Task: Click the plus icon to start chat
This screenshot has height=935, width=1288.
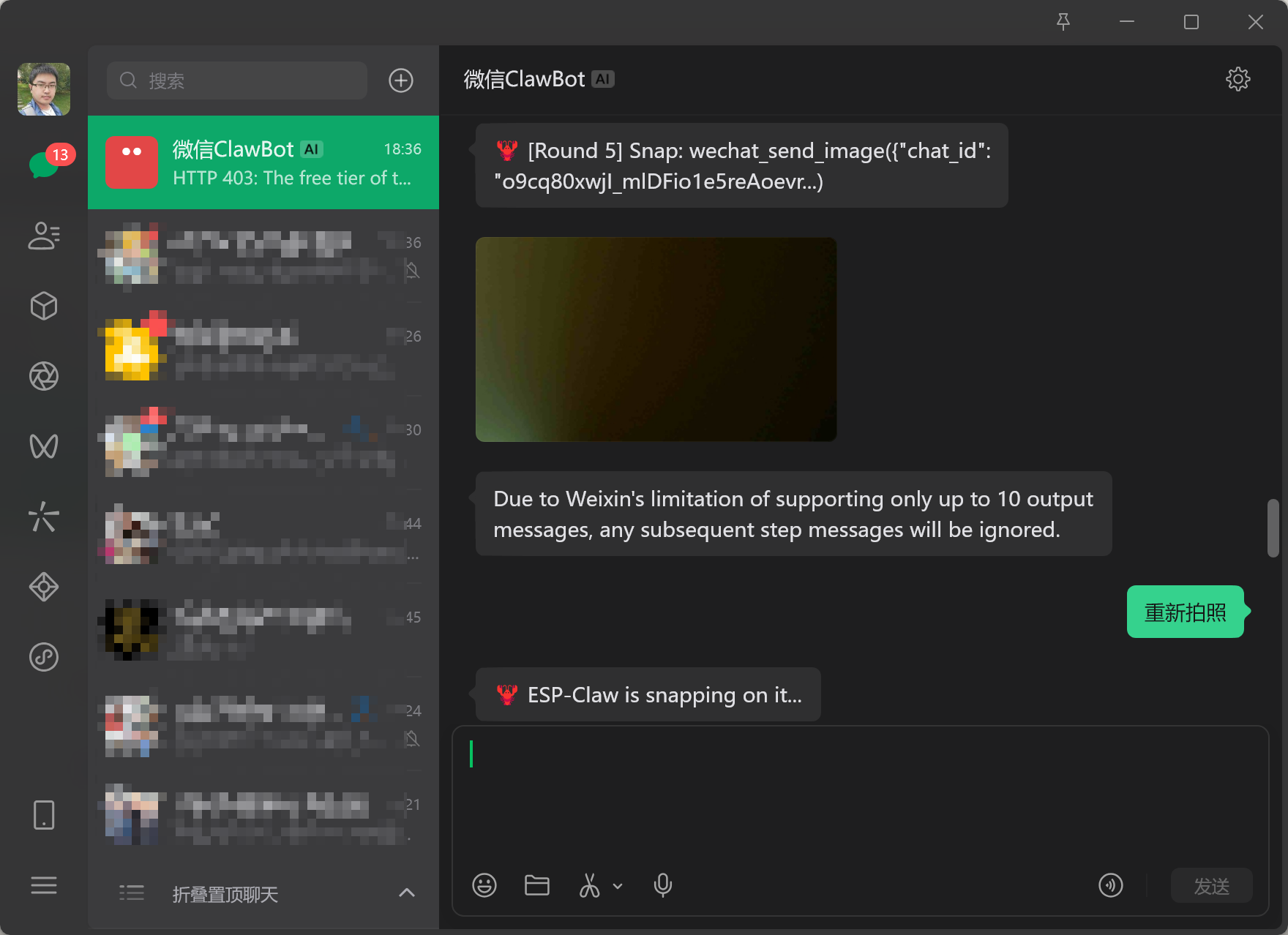Action: (x=401, y=80)
